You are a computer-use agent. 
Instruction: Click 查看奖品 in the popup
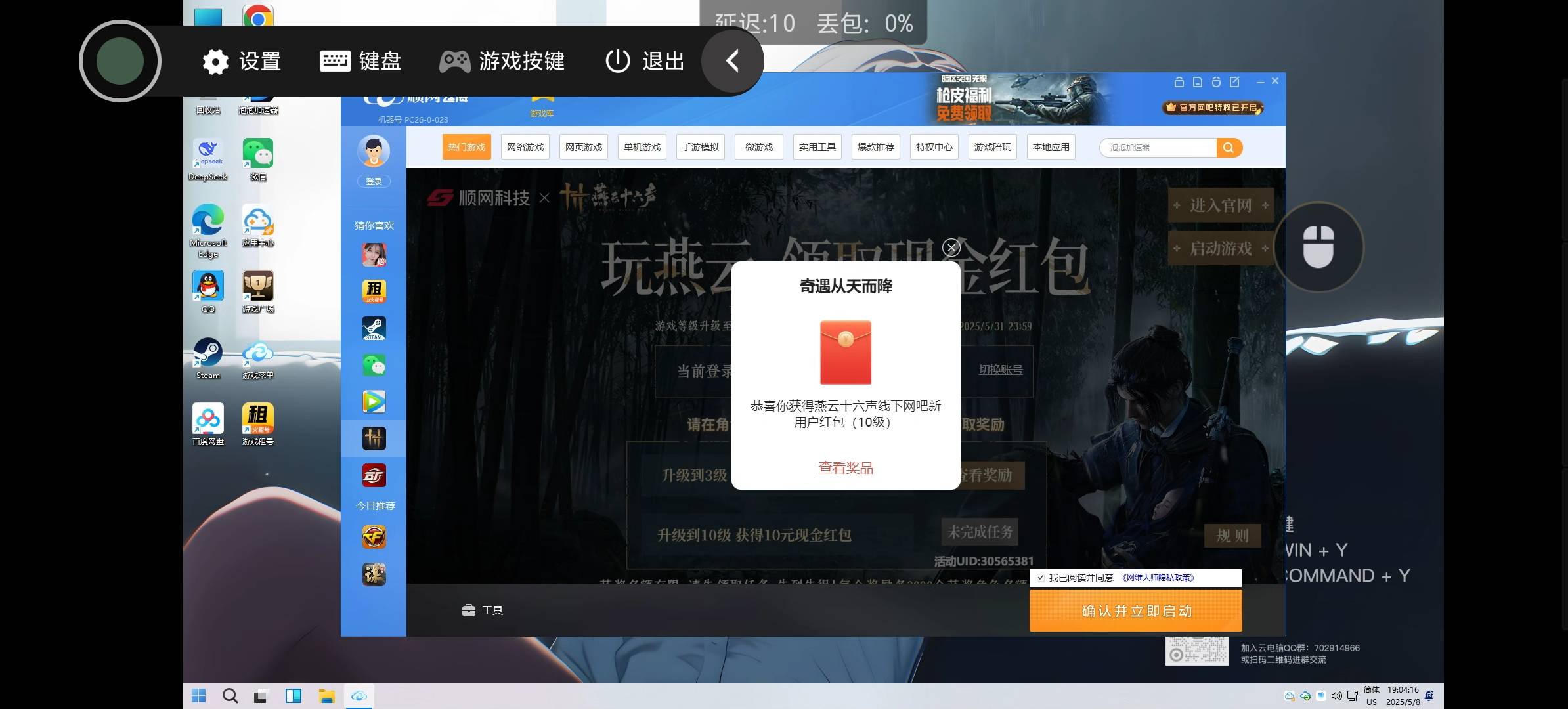tap(846, 468)
